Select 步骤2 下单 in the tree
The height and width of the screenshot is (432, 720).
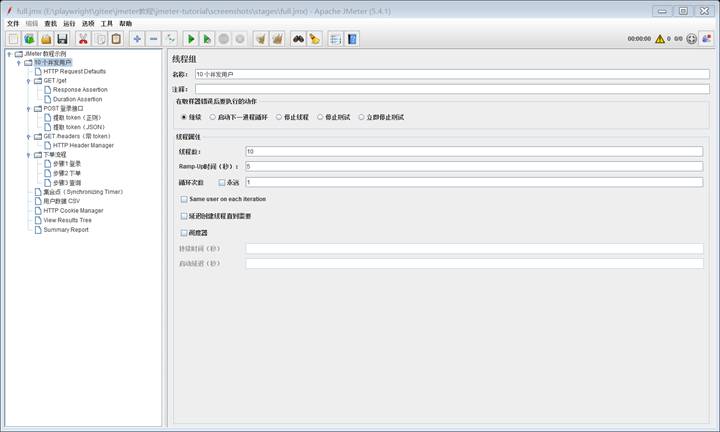point(67,173)
